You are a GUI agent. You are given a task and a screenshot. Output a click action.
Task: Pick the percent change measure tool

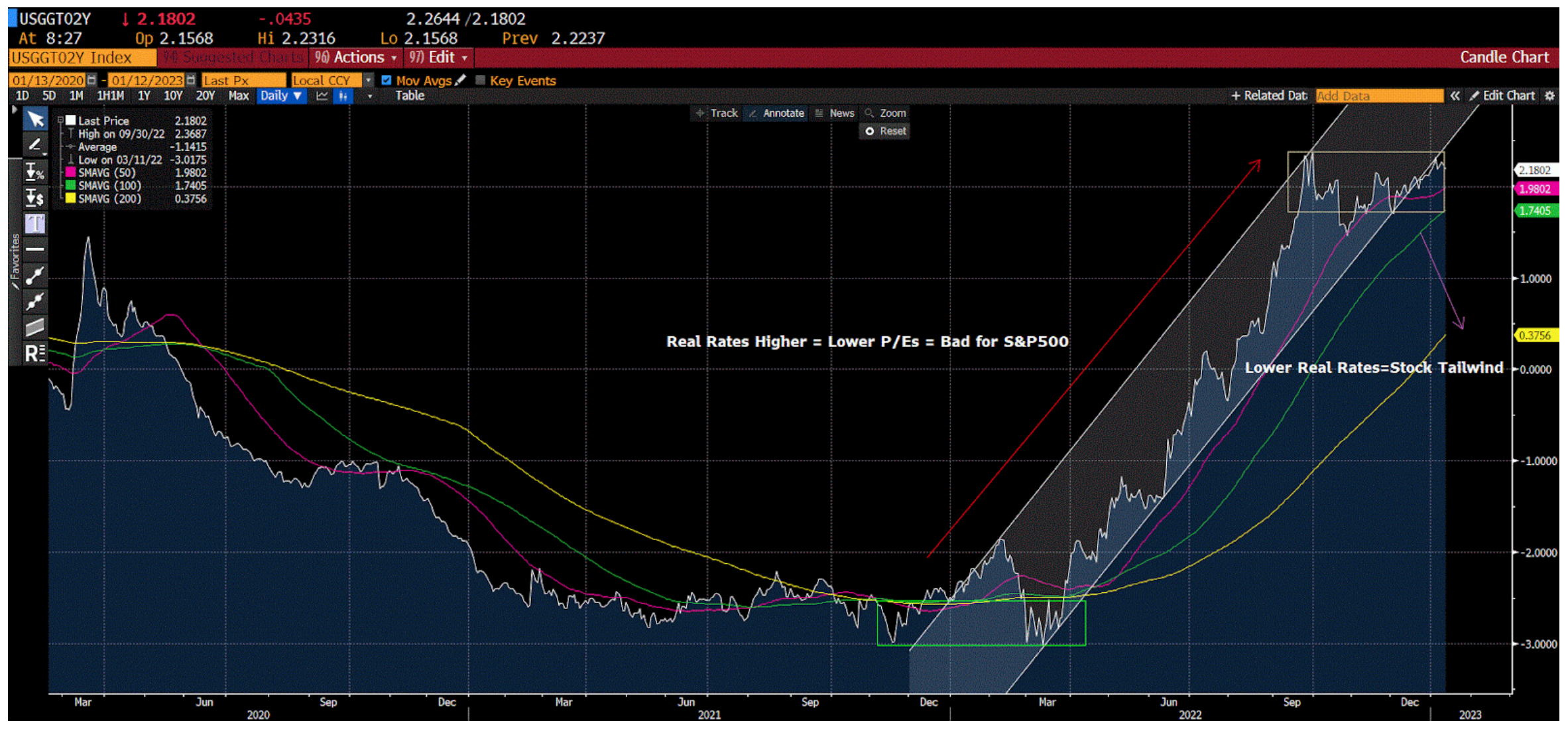(x=35, y=172)
